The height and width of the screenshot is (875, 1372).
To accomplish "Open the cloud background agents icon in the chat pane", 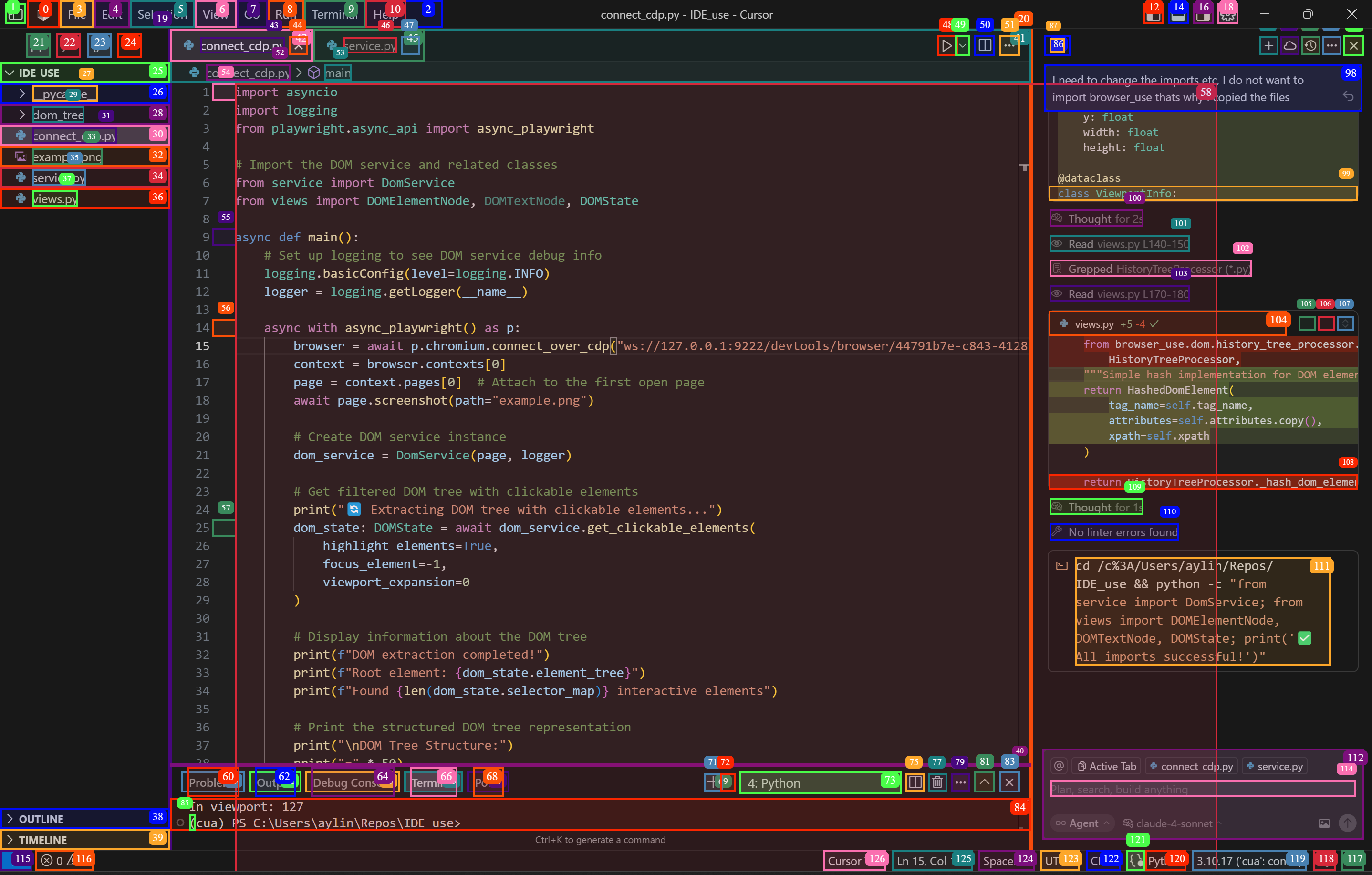I will [1289, 46].
